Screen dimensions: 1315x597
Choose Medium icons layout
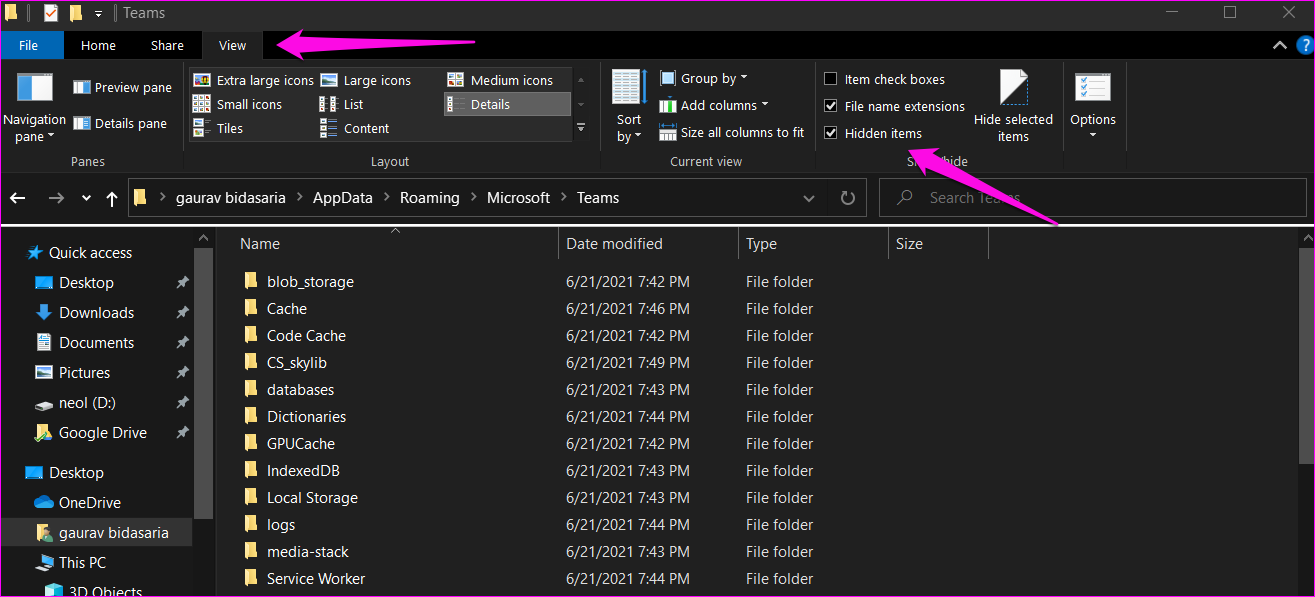click(499, 80)
